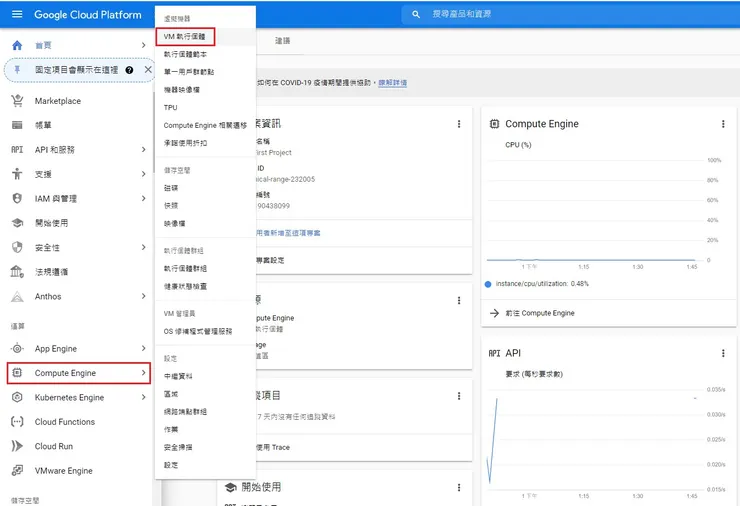Select TPU in the submenu

tap(205, 108)
